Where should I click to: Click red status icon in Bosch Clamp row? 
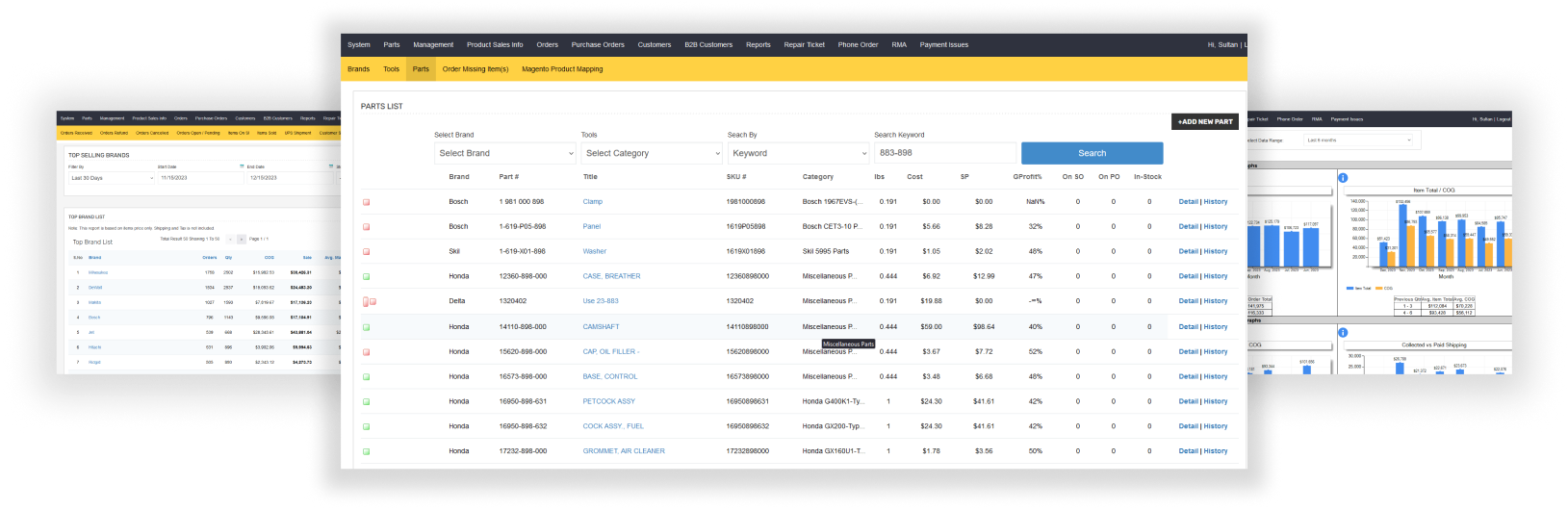pos(366,202)
